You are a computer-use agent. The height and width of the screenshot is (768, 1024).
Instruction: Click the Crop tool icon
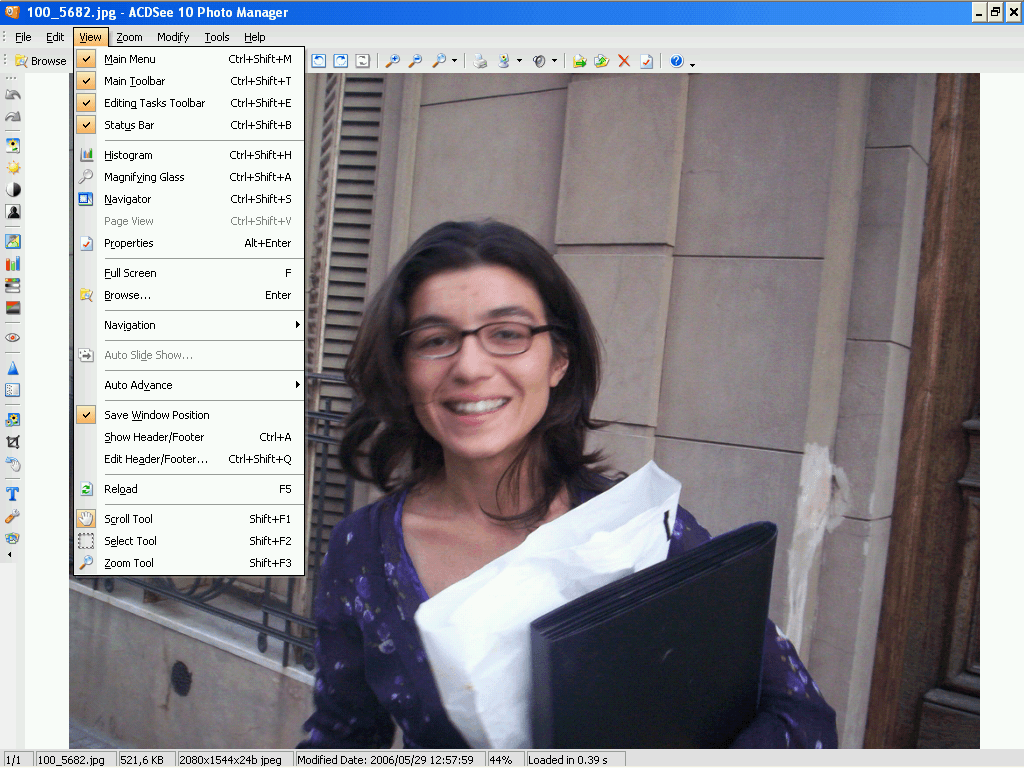12,441
